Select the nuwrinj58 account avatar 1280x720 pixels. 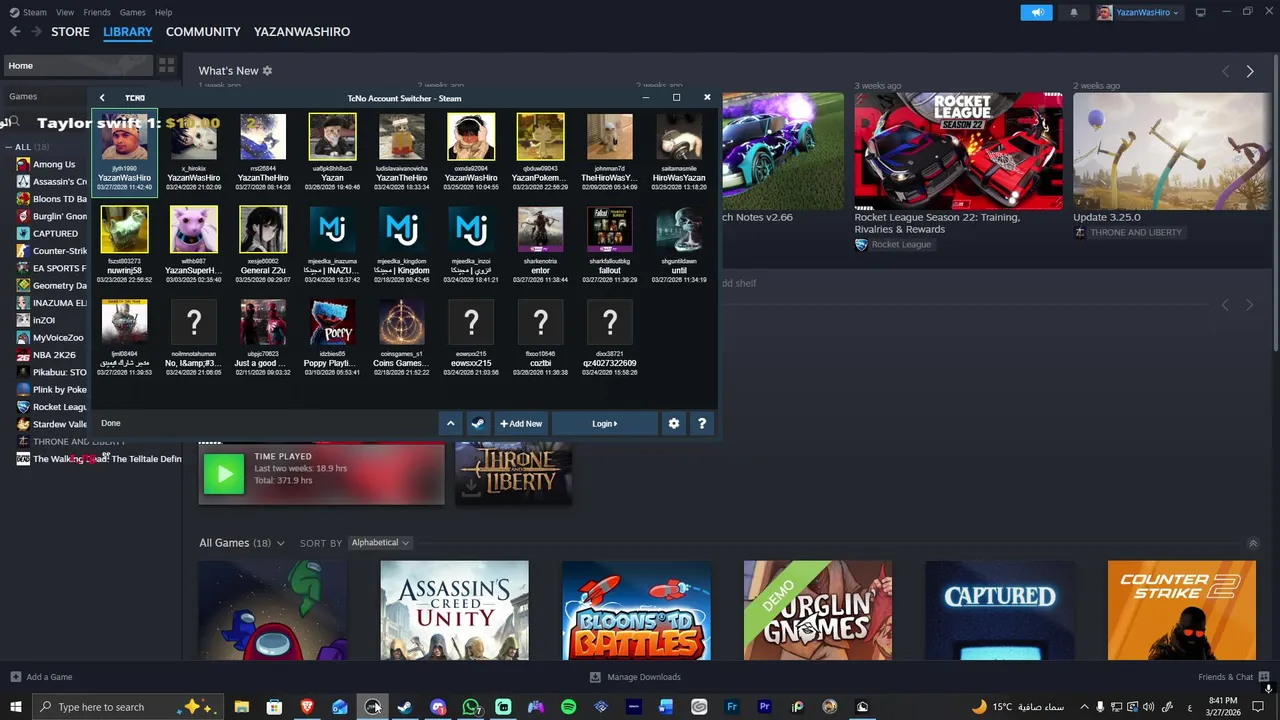point(124,229)
